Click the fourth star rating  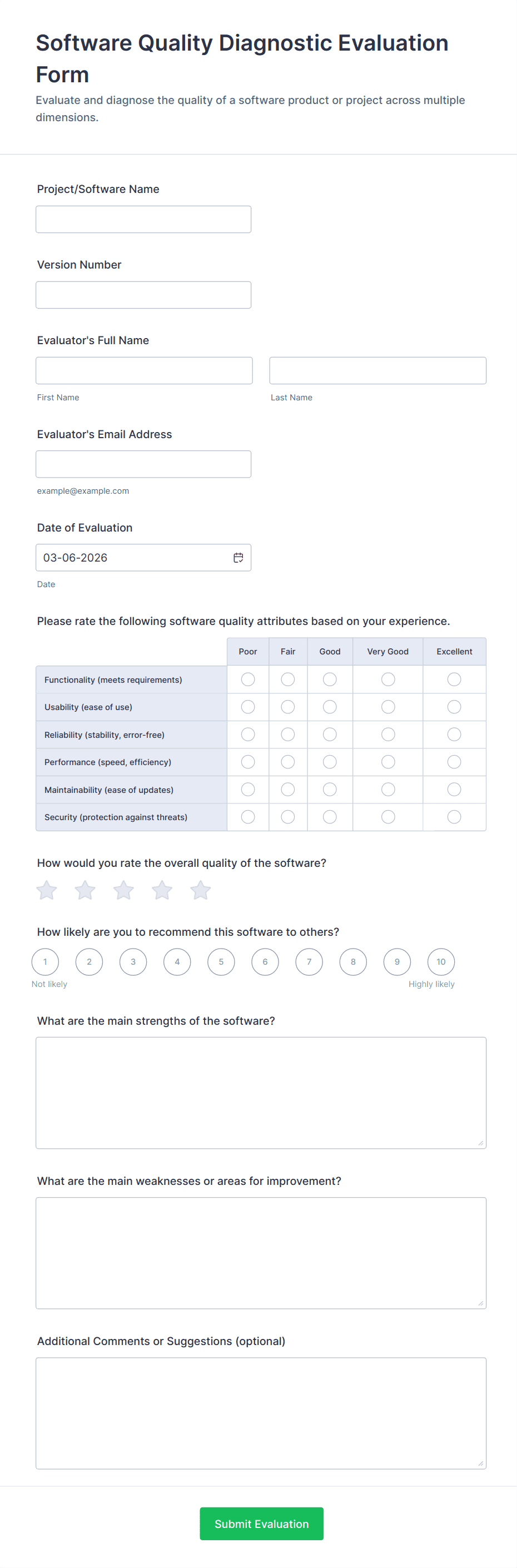[162, 890]
